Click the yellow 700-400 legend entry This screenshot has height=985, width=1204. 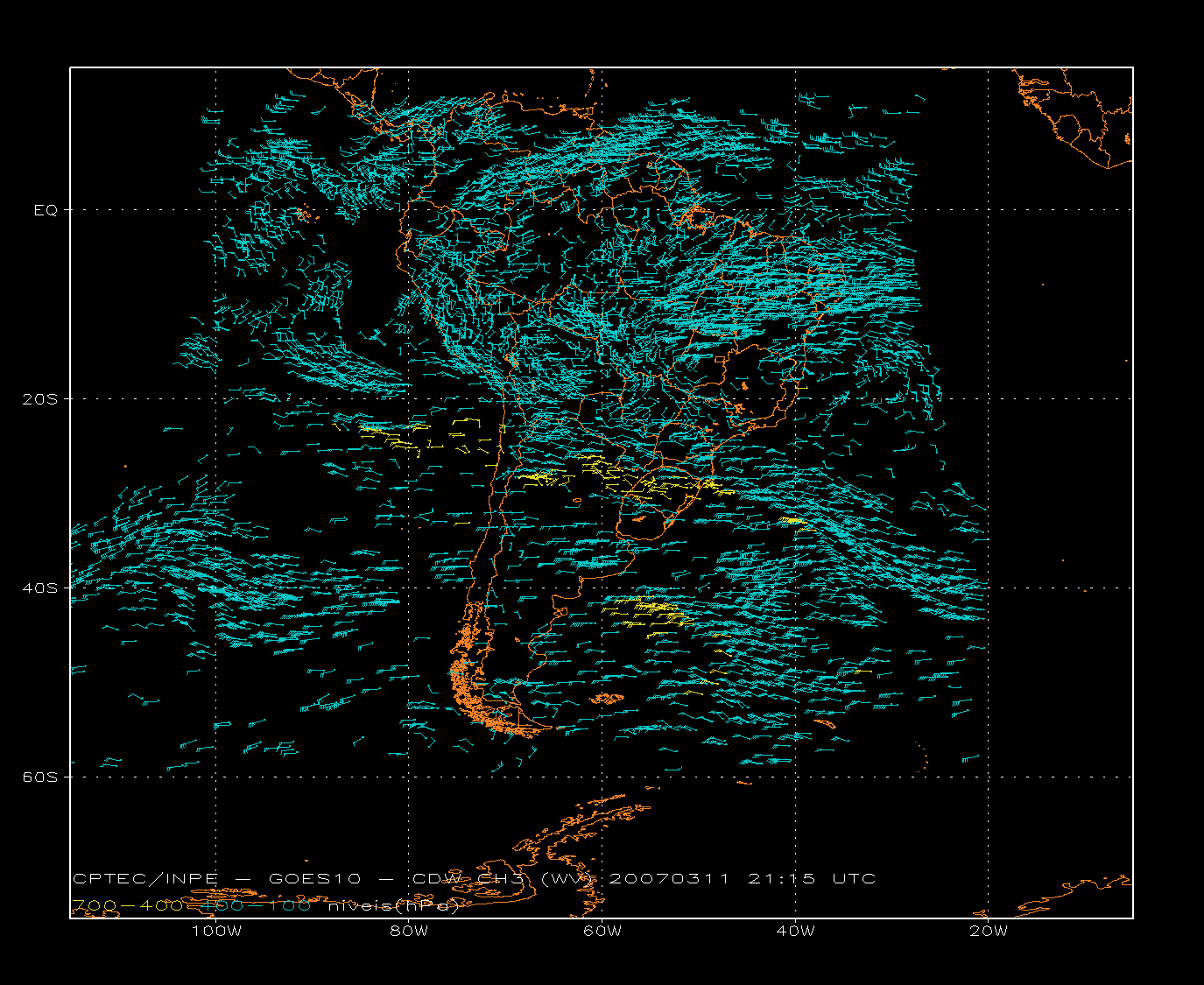click(127, 905)
